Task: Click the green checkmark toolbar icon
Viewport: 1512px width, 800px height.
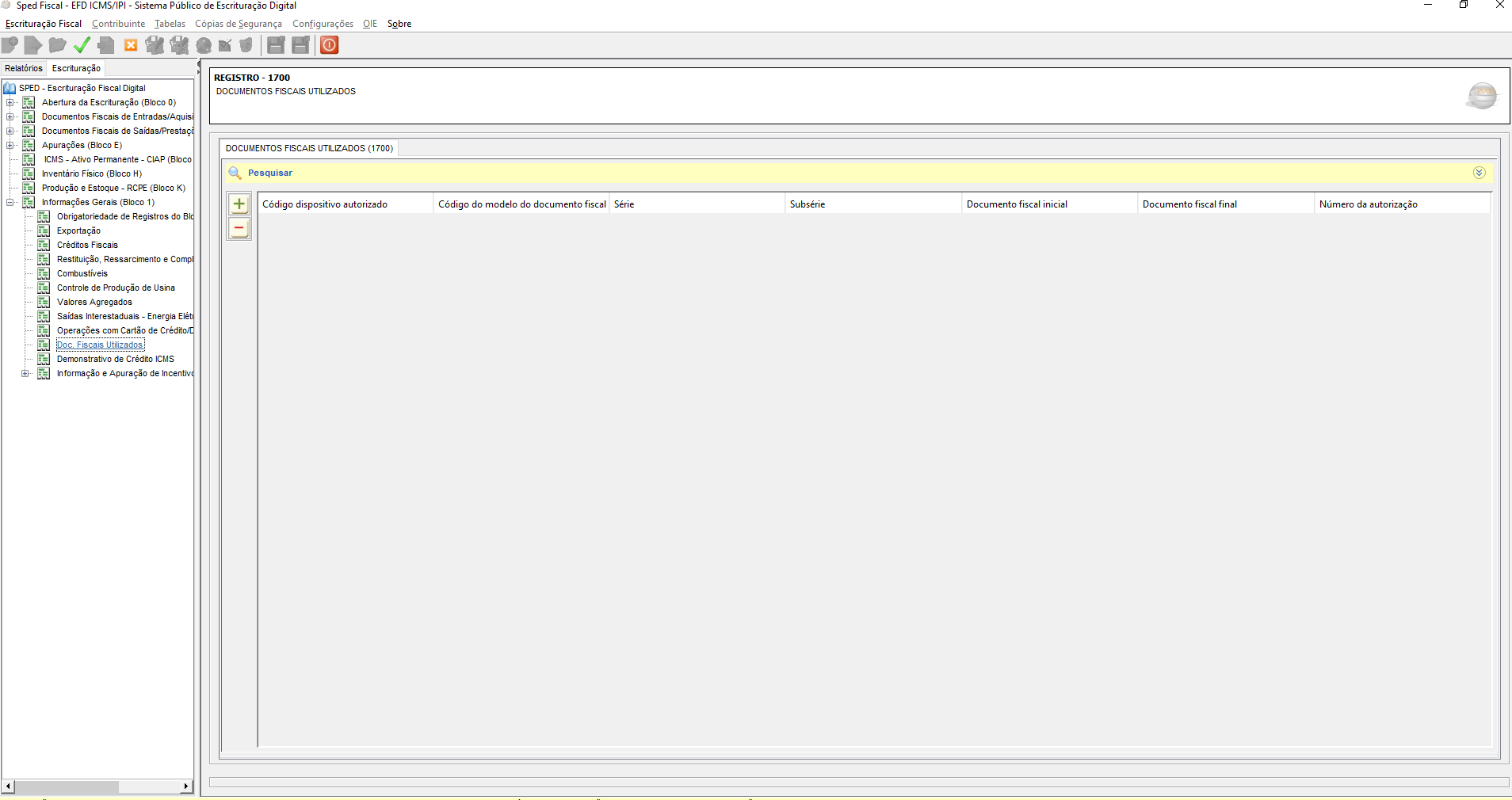Action: coord(82,45)
